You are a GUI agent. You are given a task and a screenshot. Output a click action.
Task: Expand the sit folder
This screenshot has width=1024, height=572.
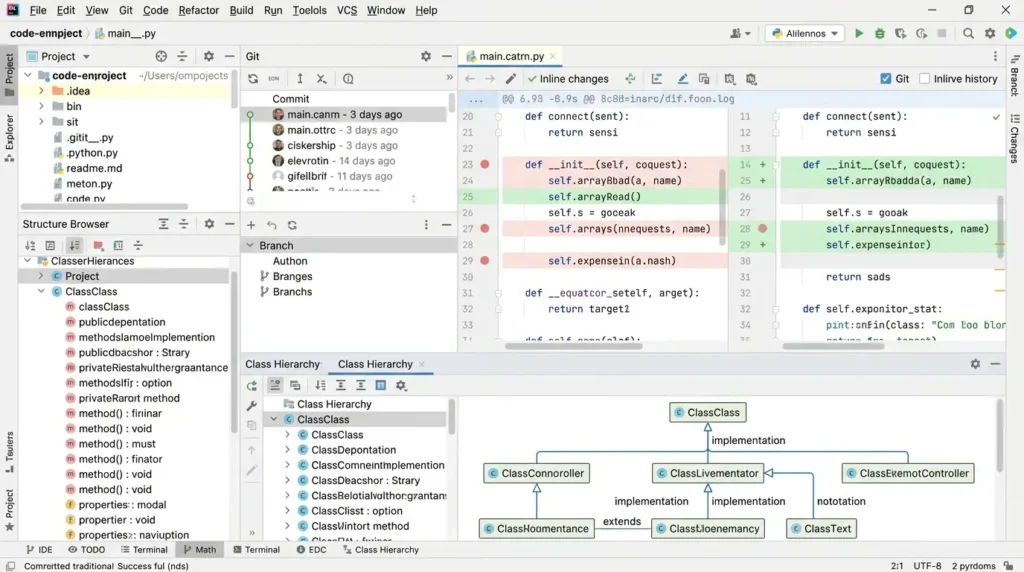pos(41,121)
